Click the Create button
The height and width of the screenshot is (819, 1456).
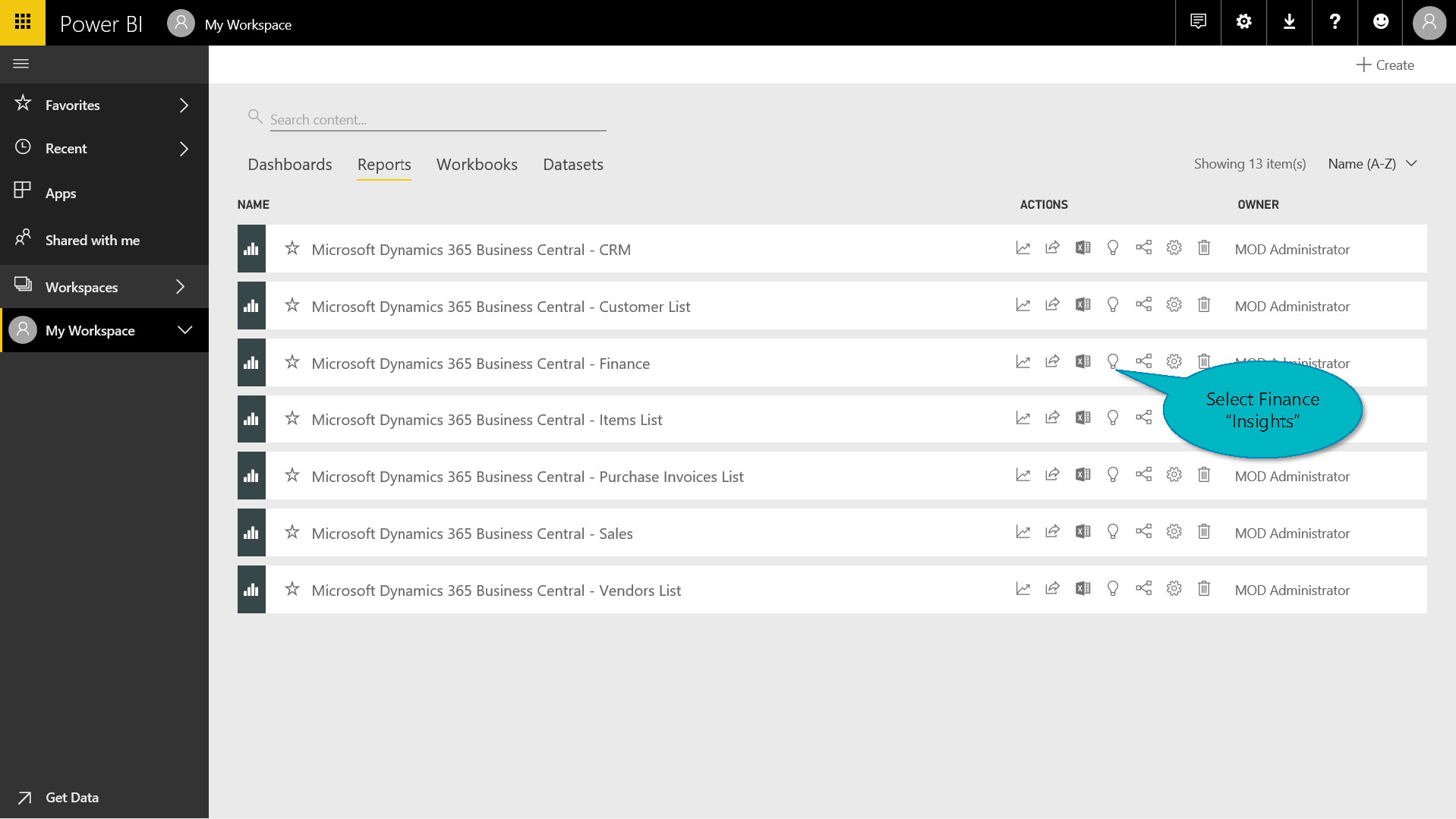[1385, 65]
